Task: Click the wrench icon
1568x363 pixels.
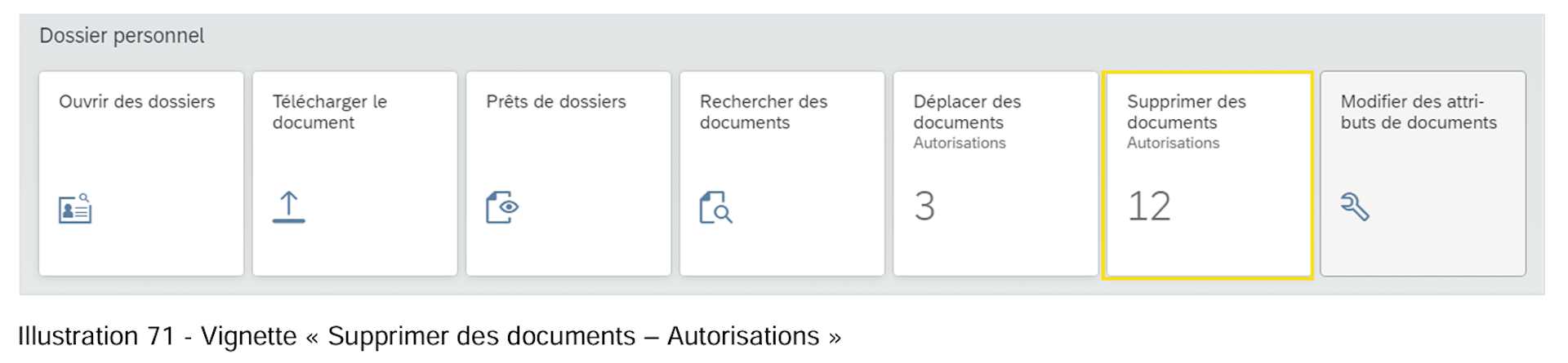Action: pyautogui.click(x=1355, y=206)
